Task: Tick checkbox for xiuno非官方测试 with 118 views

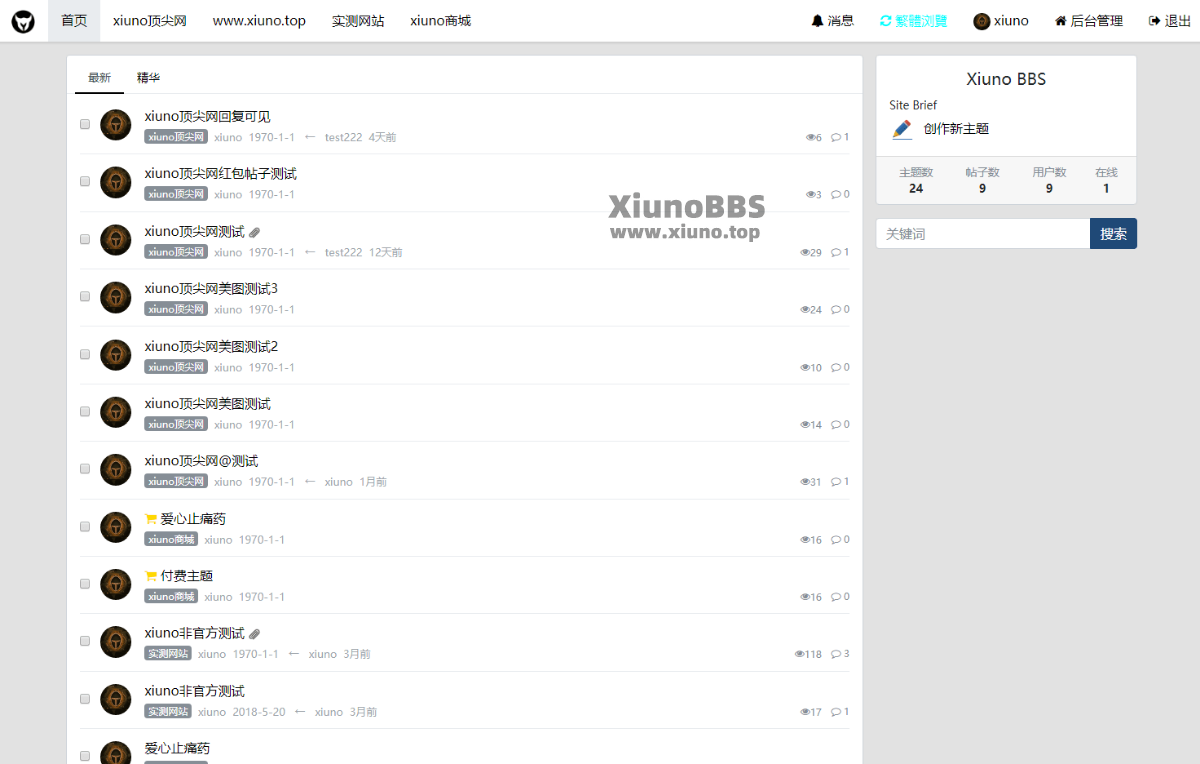Action: point(85,641)
